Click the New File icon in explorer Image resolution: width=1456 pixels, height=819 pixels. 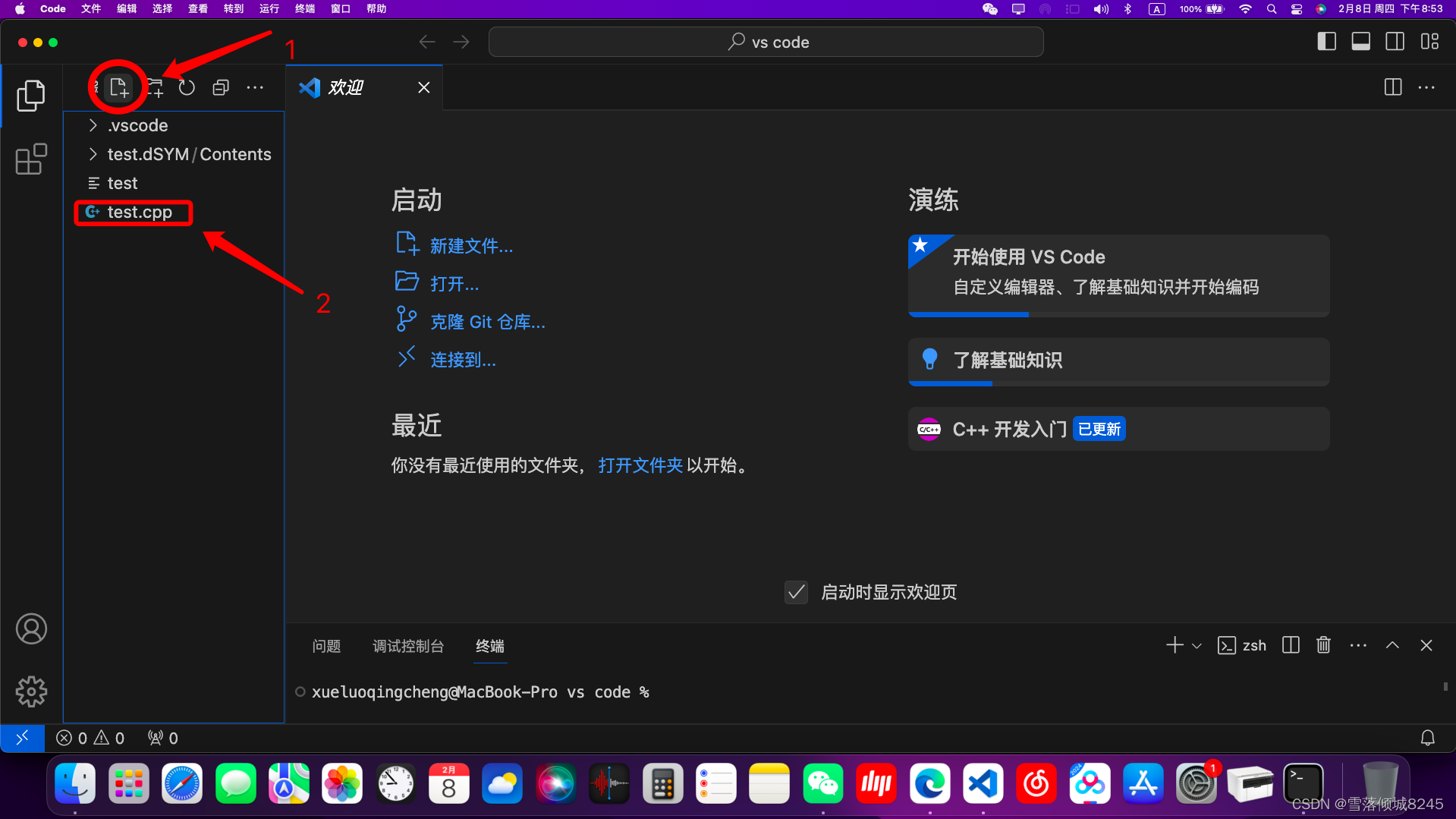pos(118,87)
